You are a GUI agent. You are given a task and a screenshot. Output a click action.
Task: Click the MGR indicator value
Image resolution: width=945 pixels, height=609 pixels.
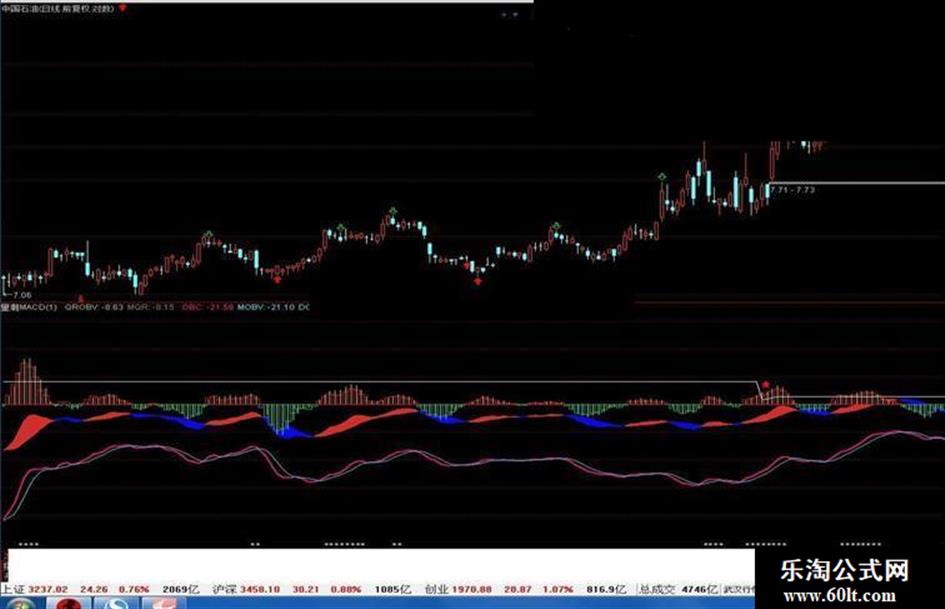click(151, 307)
